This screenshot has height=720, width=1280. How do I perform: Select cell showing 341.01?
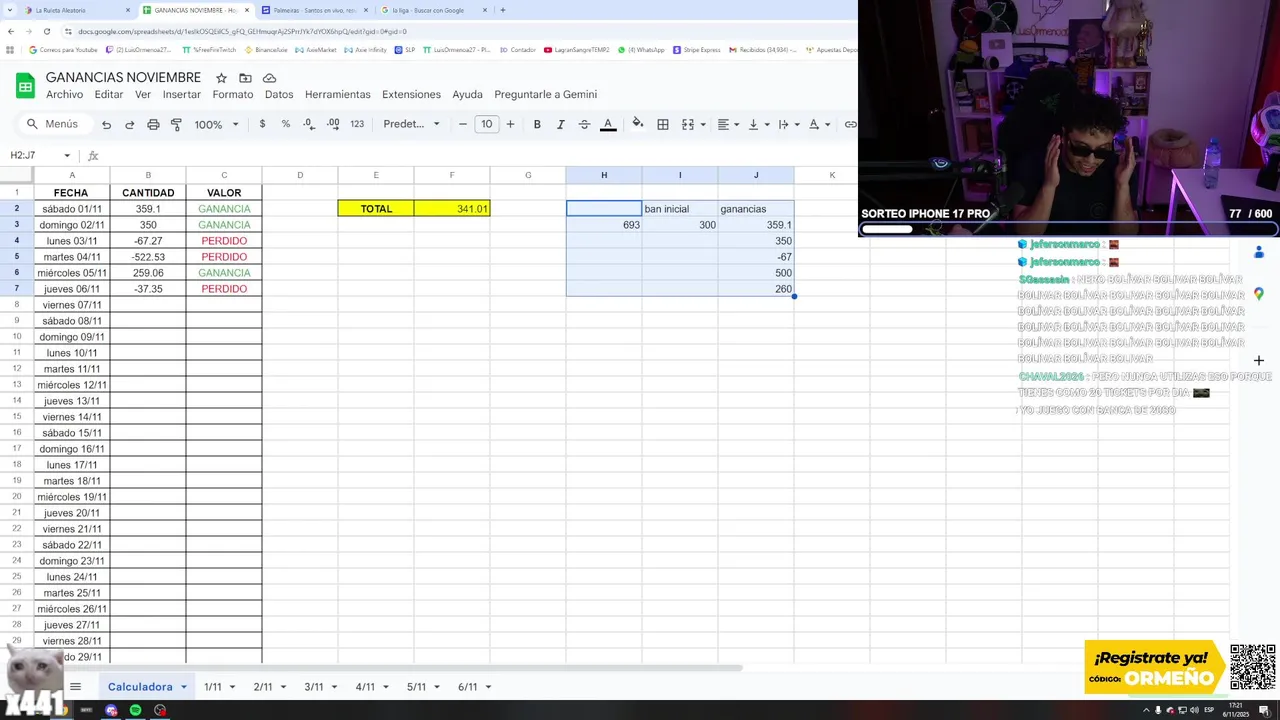point(452,208)
